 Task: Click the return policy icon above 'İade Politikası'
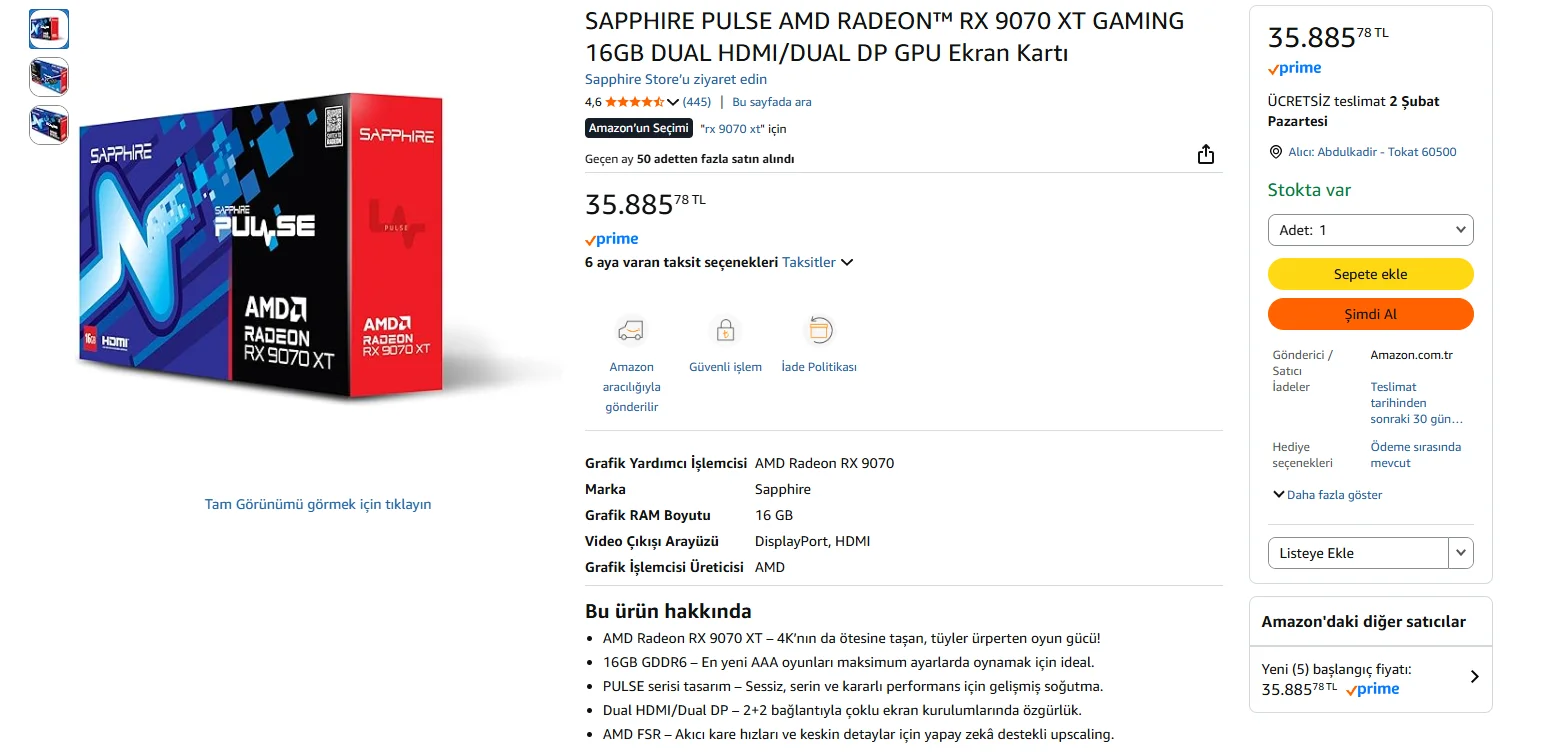819,329
